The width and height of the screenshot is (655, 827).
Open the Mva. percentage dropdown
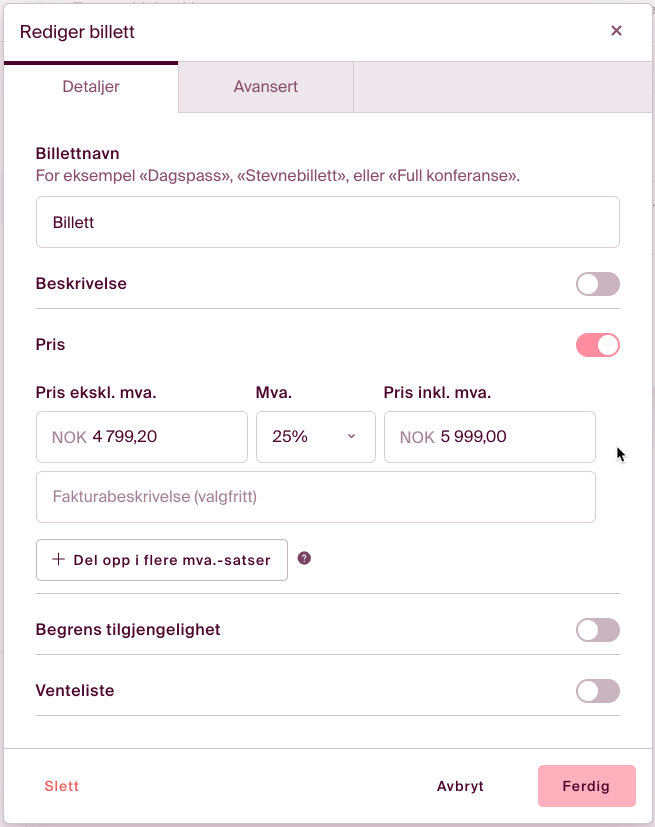(315, 437)
